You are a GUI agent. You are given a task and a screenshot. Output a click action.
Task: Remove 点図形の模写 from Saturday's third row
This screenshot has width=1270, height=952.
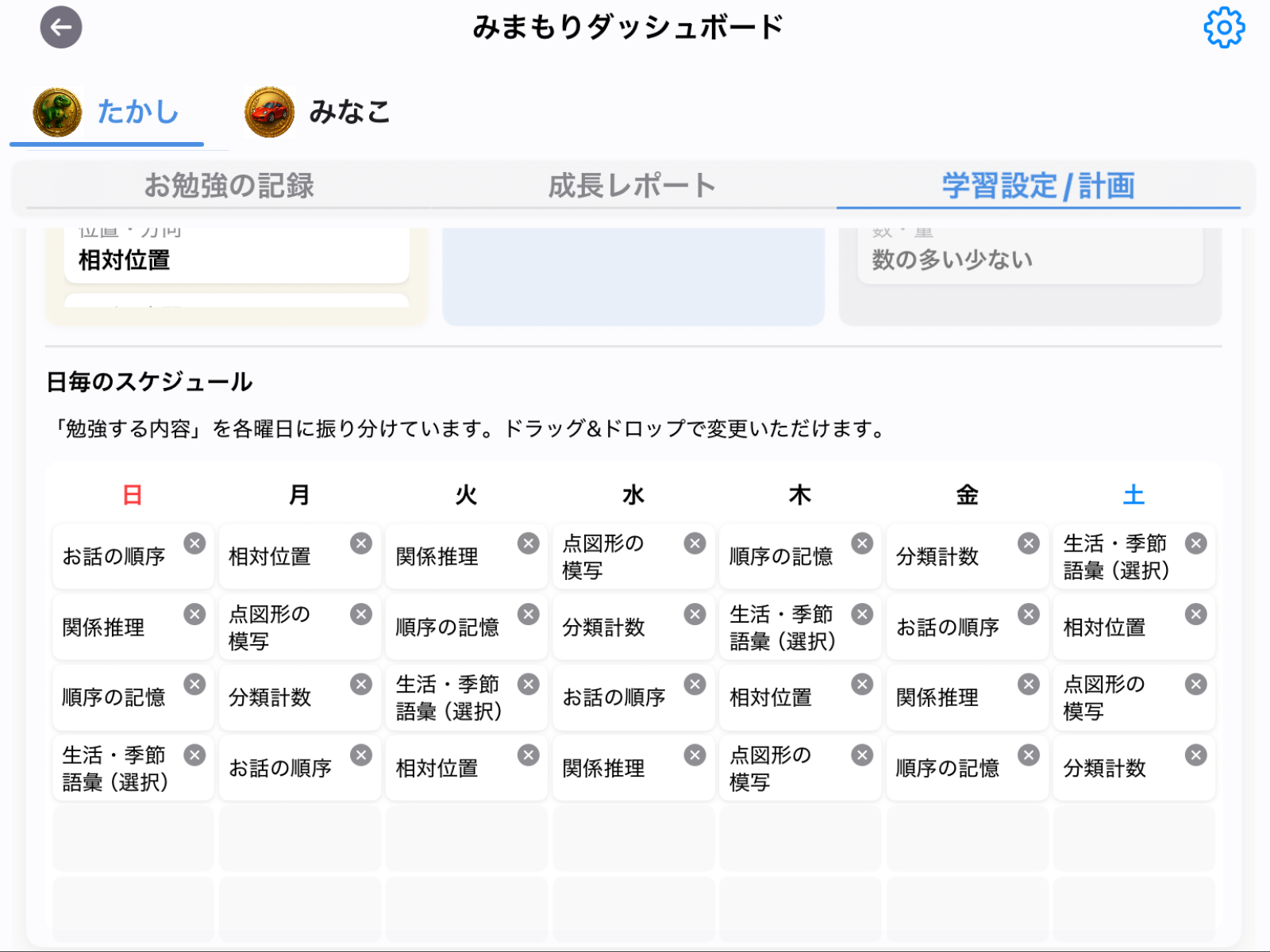(1195, 683)
